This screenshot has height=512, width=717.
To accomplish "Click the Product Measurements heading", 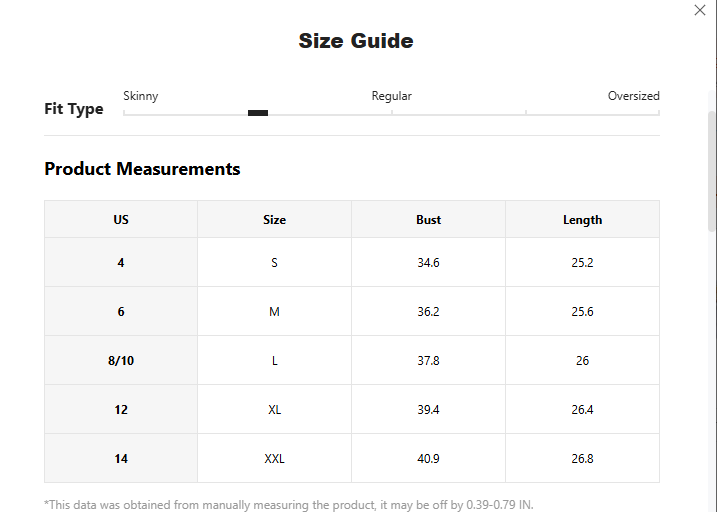I will point(142,169).
